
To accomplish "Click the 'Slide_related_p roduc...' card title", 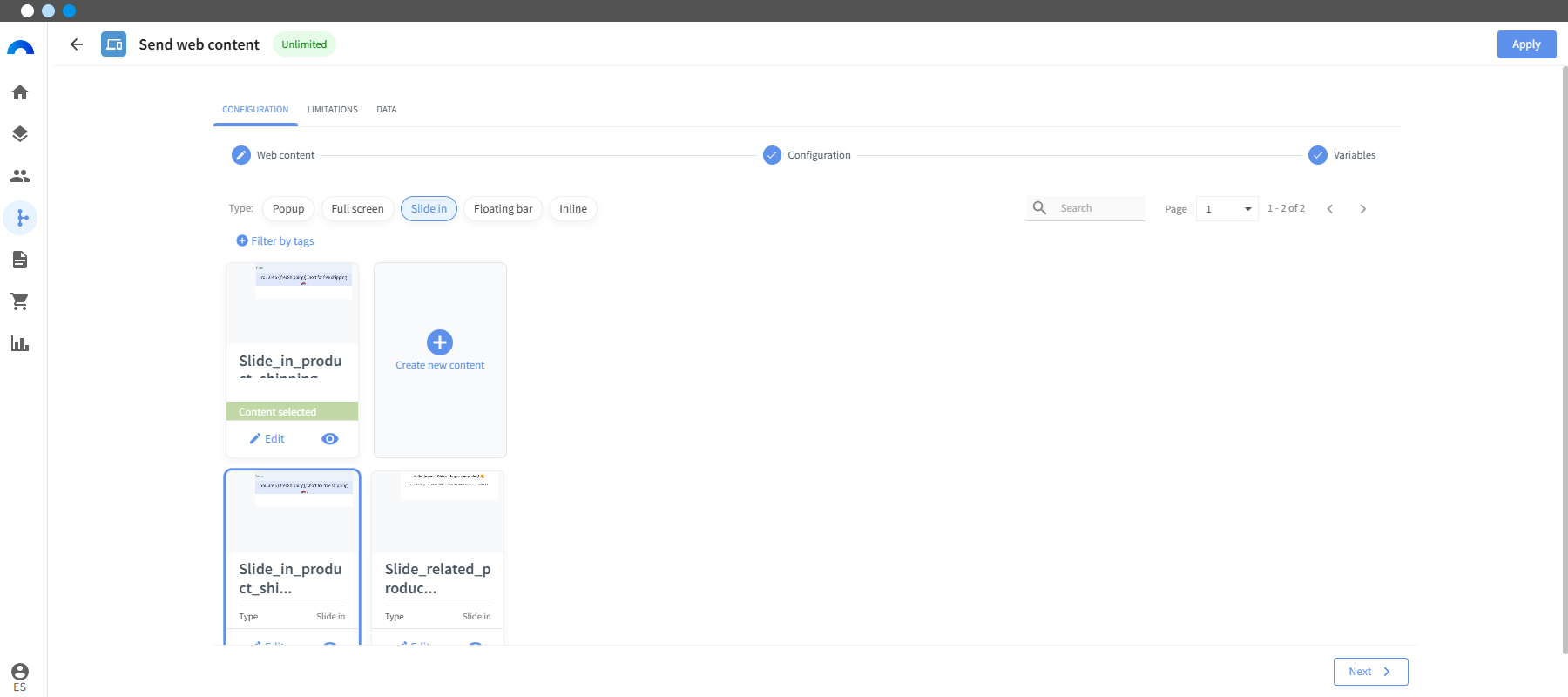I will coord(438,579).
